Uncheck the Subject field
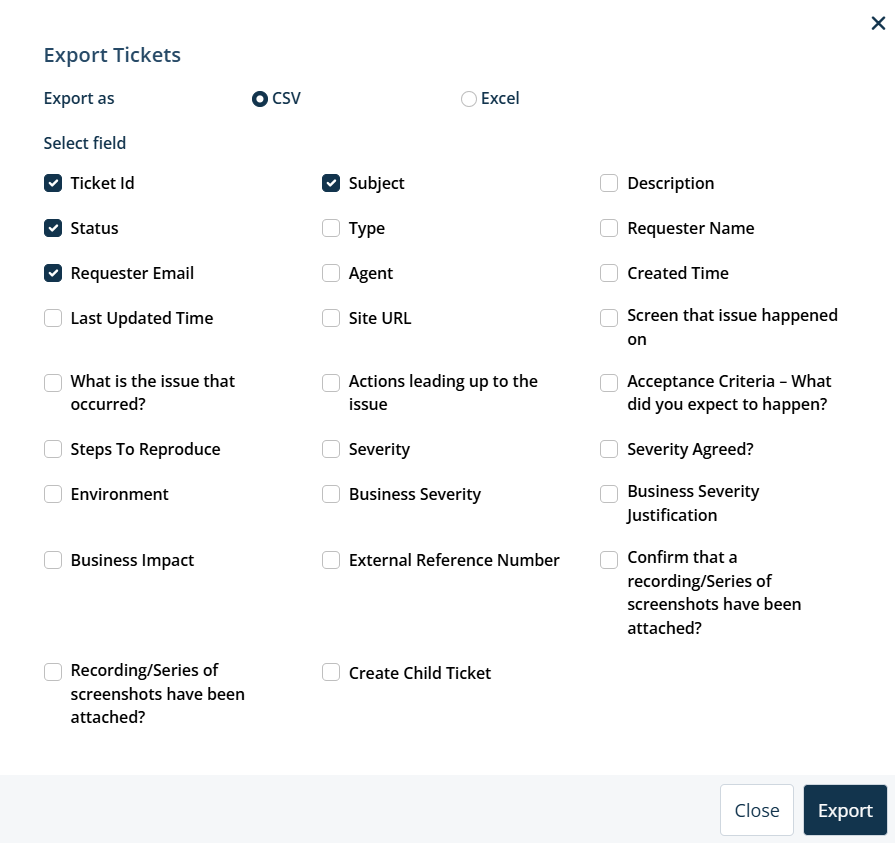Screen dimensions: 895x843 (x=331, y=183)
